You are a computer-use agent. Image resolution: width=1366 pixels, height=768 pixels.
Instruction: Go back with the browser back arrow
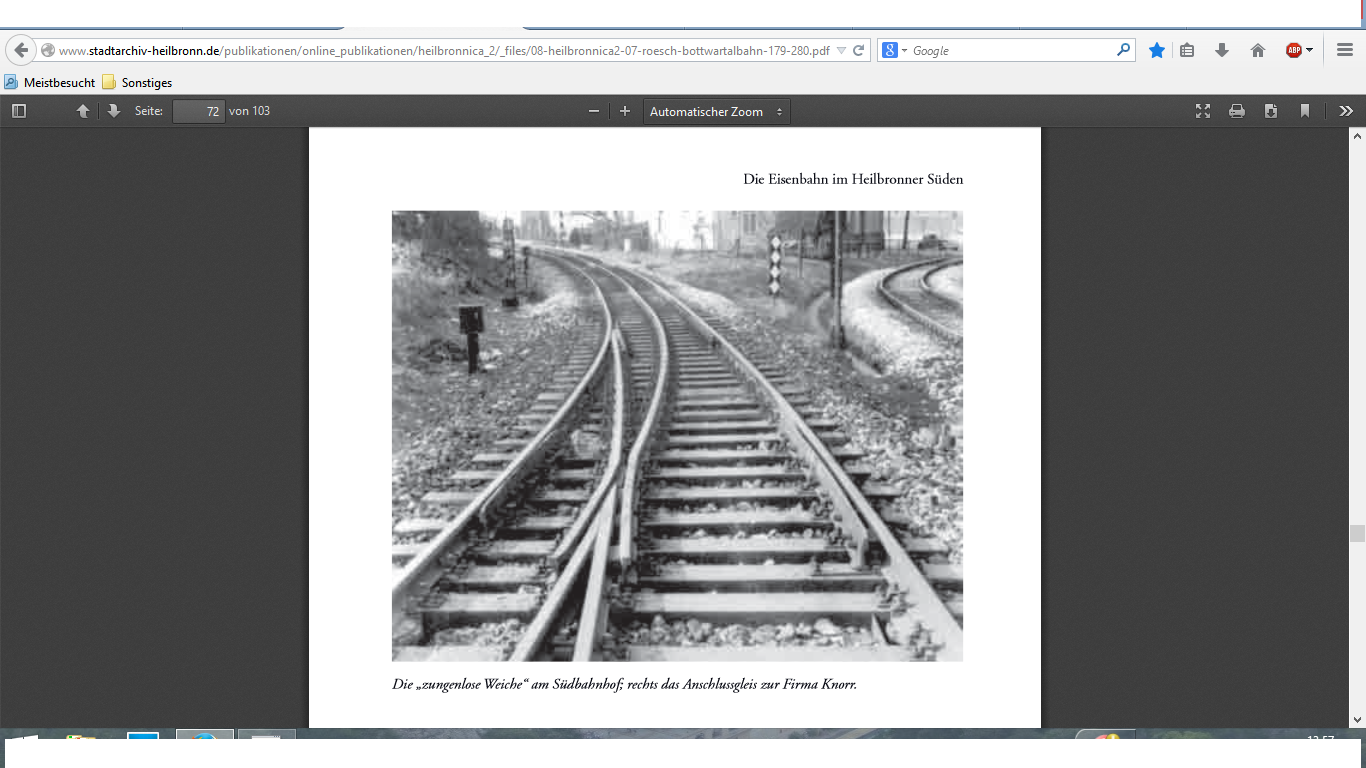click(x=20, y=50)
